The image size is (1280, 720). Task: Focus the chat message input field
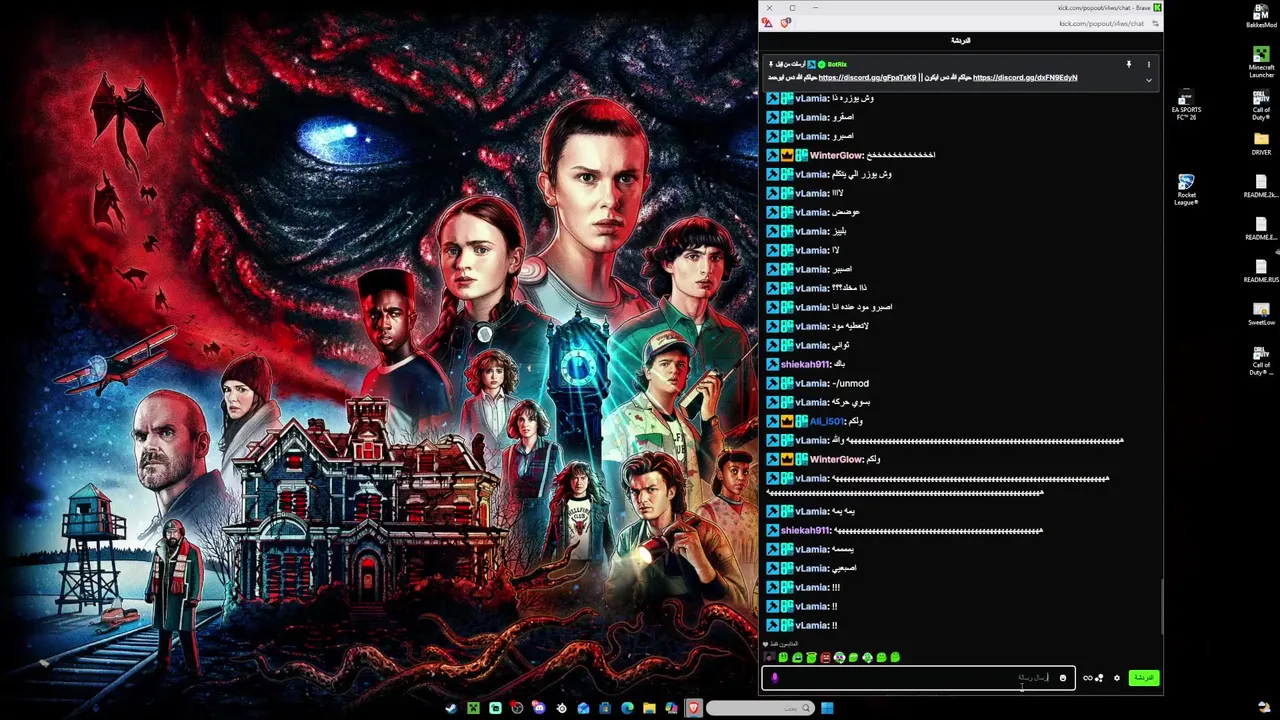[918, 678]
